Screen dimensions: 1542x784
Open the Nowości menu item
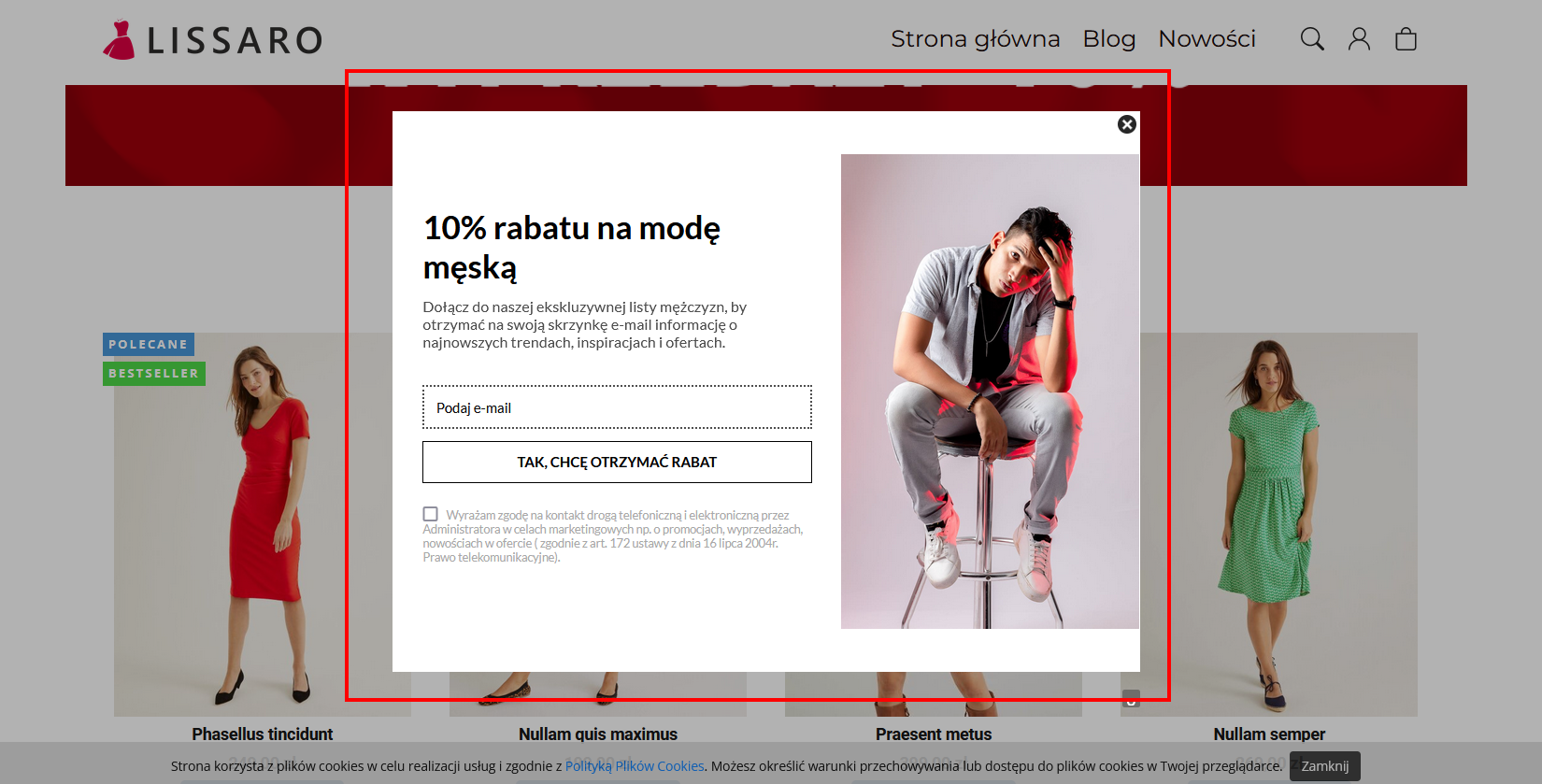1206,39
